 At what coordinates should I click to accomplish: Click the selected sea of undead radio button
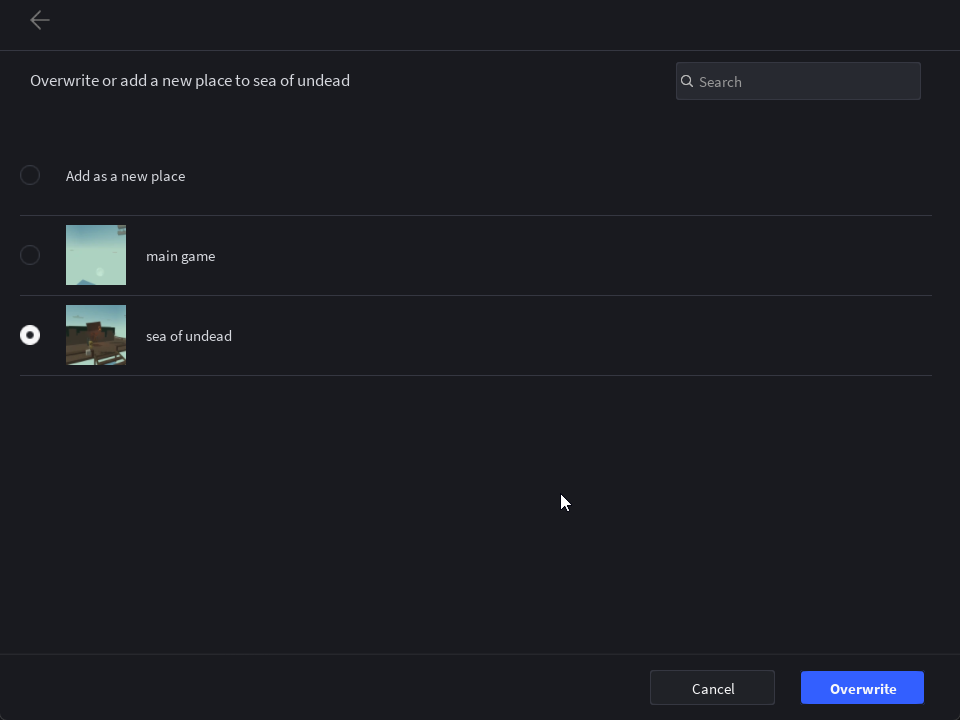click(30, 335)
